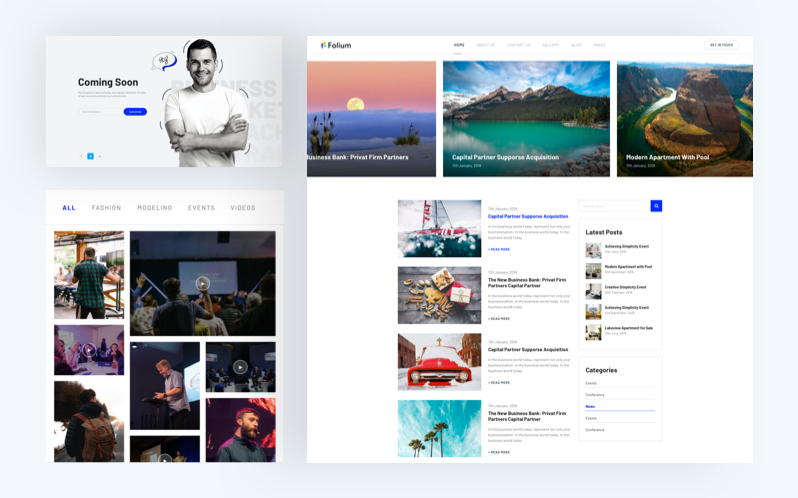The width and height of the screenshot is (798, 498).
Task: Open About Us in the navigation menu
Action: 486,45
